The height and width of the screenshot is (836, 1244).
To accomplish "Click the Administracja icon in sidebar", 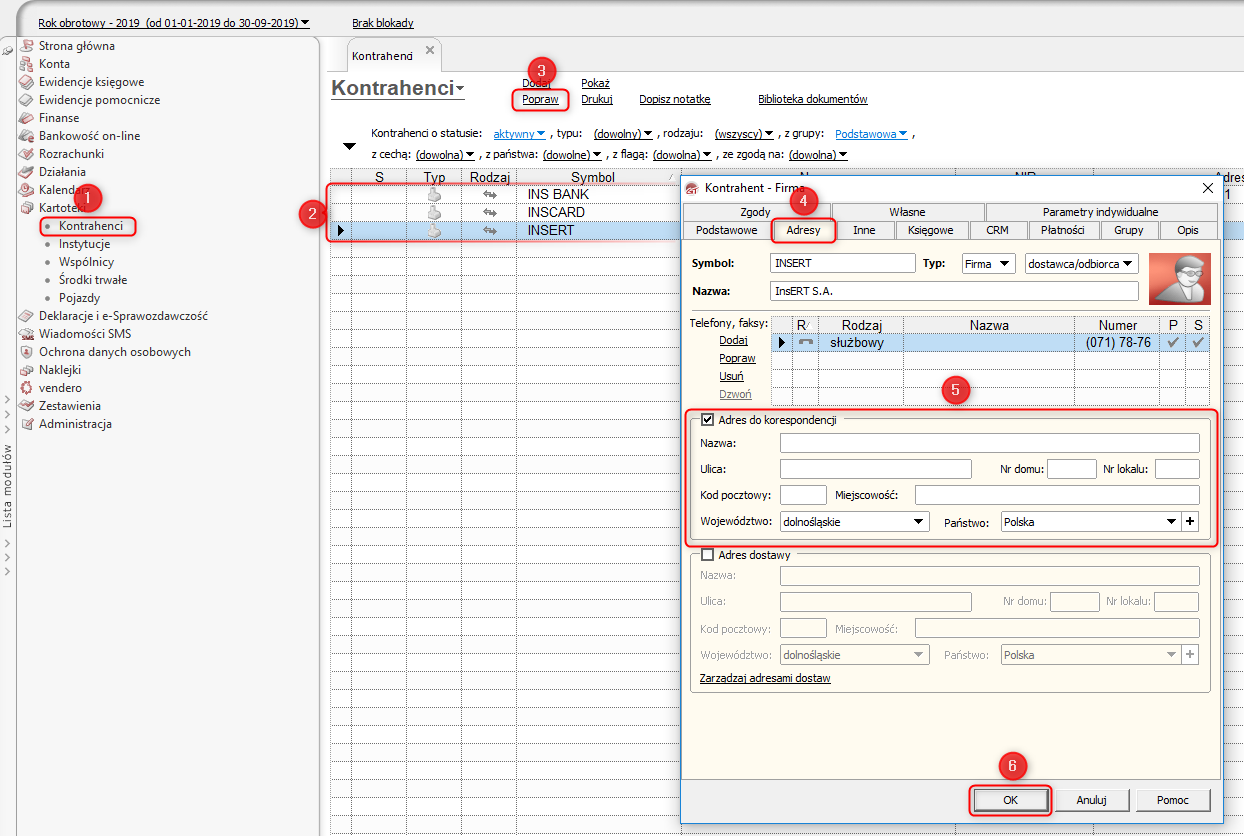I will pos(27,424).
